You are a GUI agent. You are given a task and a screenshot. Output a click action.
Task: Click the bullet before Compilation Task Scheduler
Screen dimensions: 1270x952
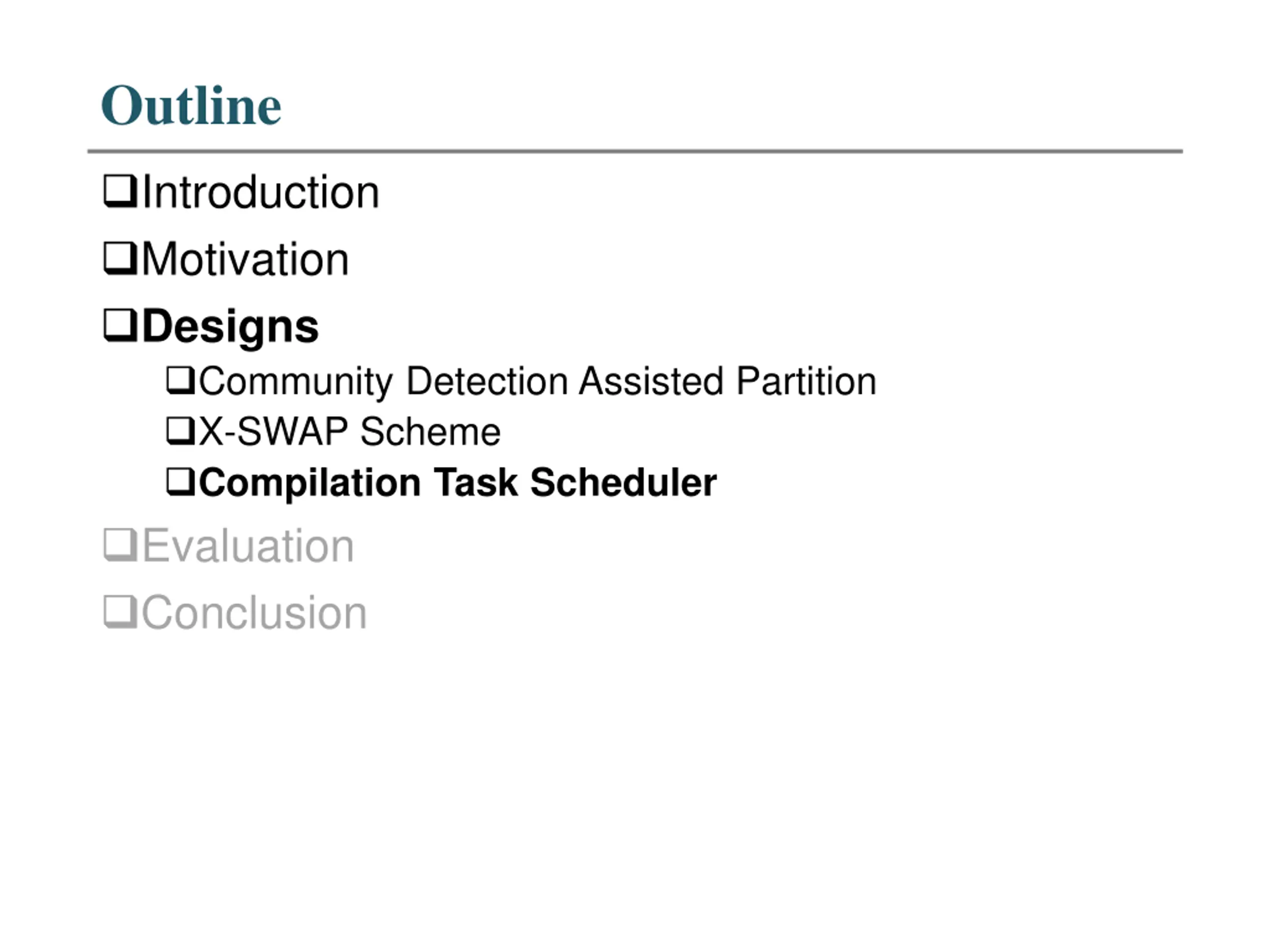point(180,481)
